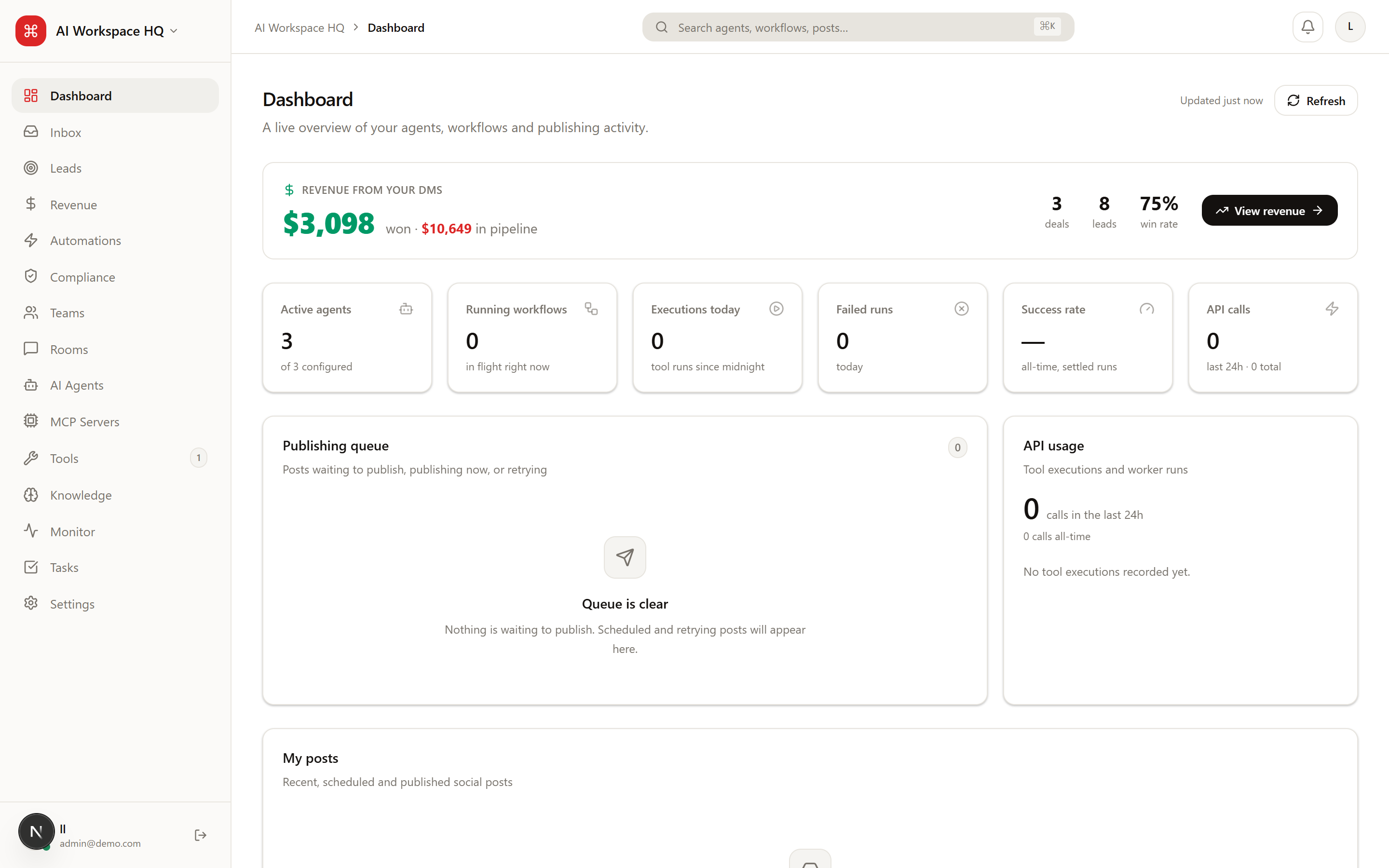This screenshot has width=1389, height=868.
Task: Click the $10,649 pipeline amount
Action: [x=447, y=229]
